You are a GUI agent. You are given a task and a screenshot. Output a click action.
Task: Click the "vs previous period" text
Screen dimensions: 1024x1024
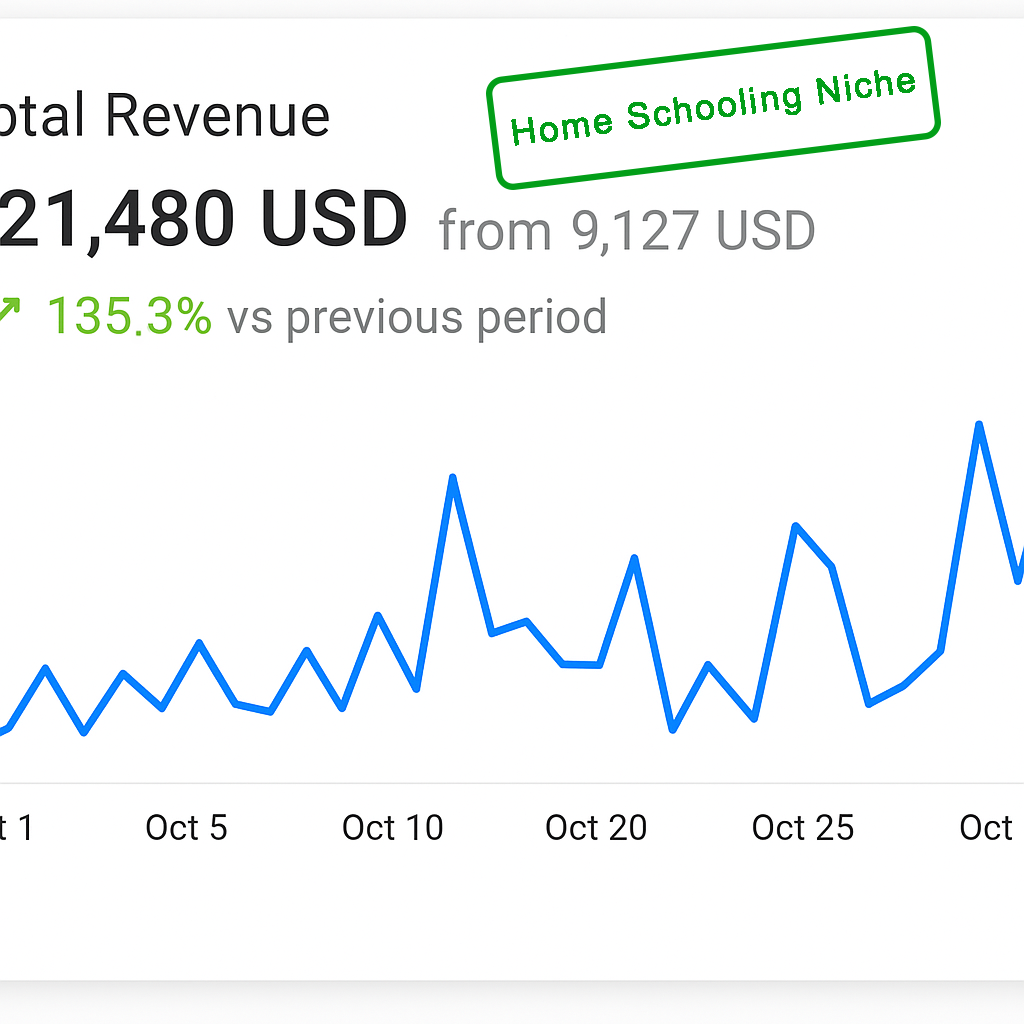[417, 317]
